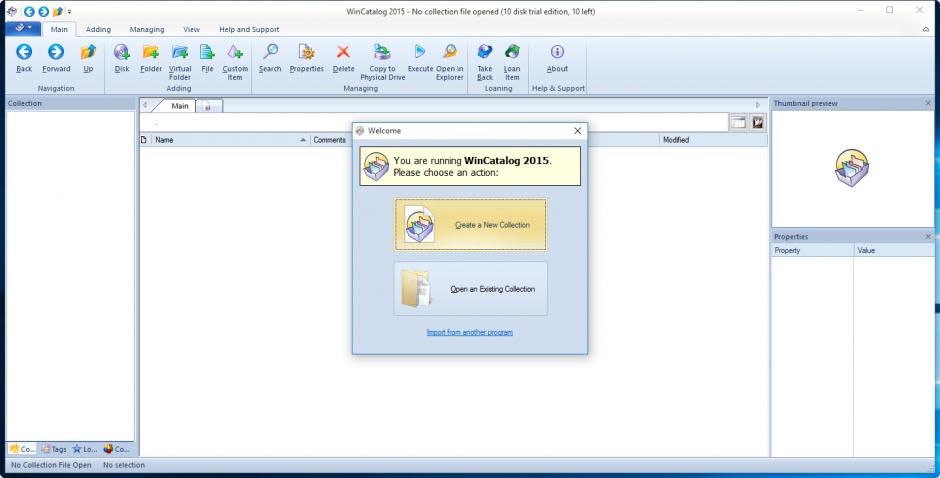
Task: Select the Main document tab above the list
Action: pyautogui.click(x=179, y=106)
